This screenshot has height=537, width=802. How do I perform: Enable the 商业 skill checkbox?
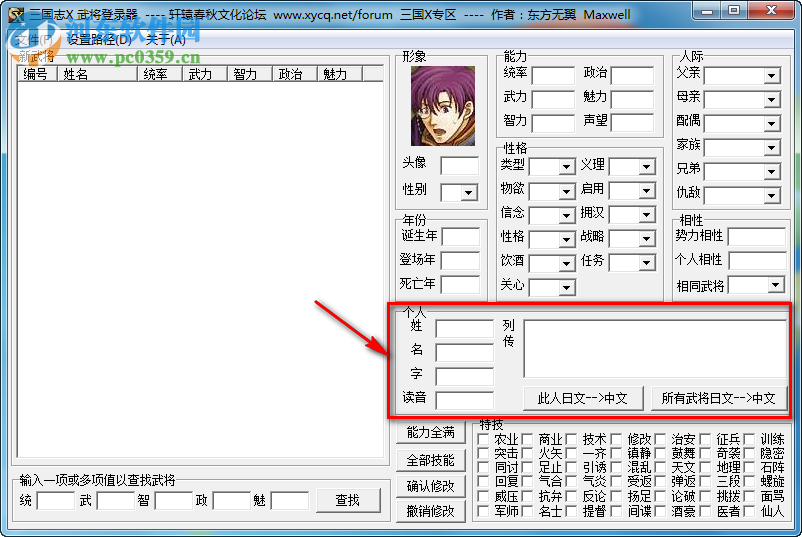(x=527, y=439)
